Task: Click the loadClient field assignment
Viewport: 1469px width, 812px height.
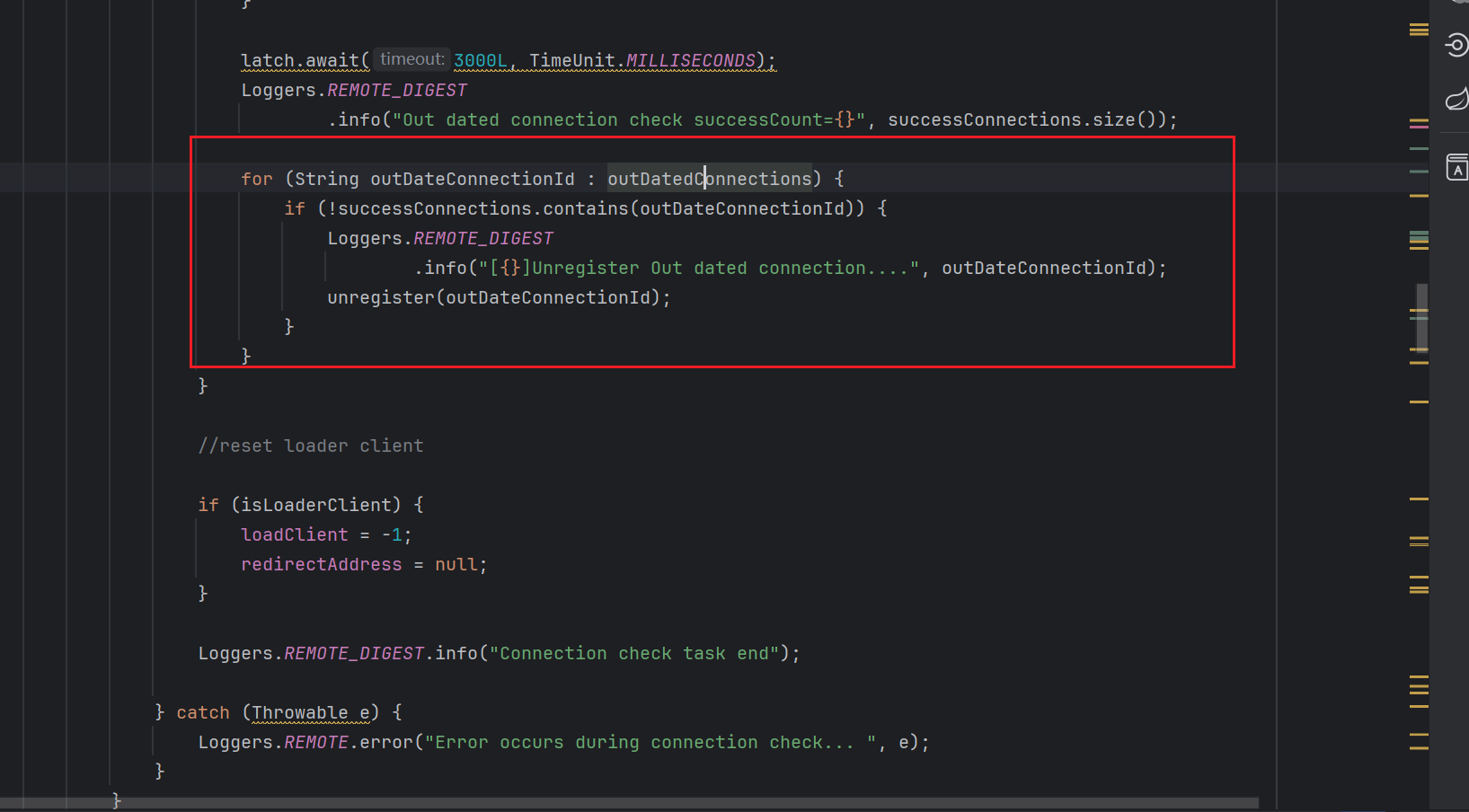Action: [x=294, y=534]
